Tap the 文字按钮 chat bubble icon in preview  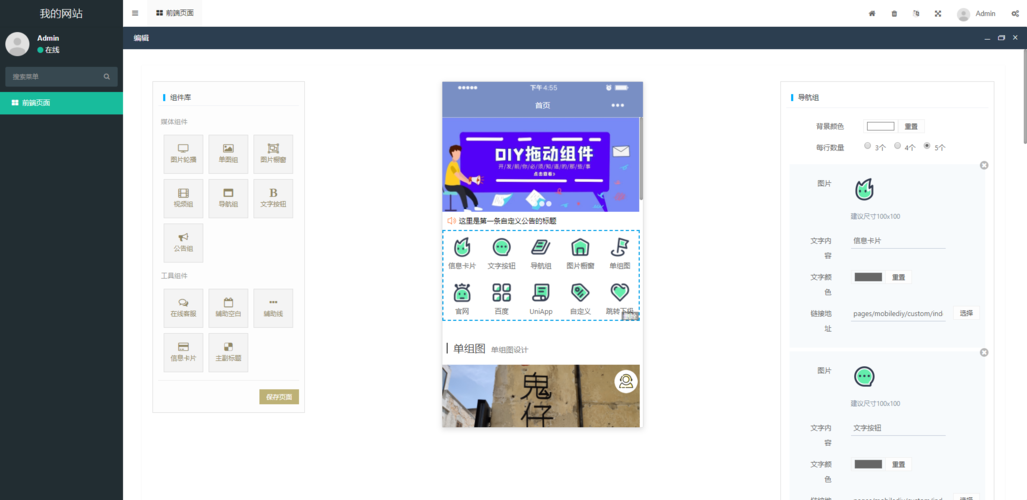coord(502,247)
